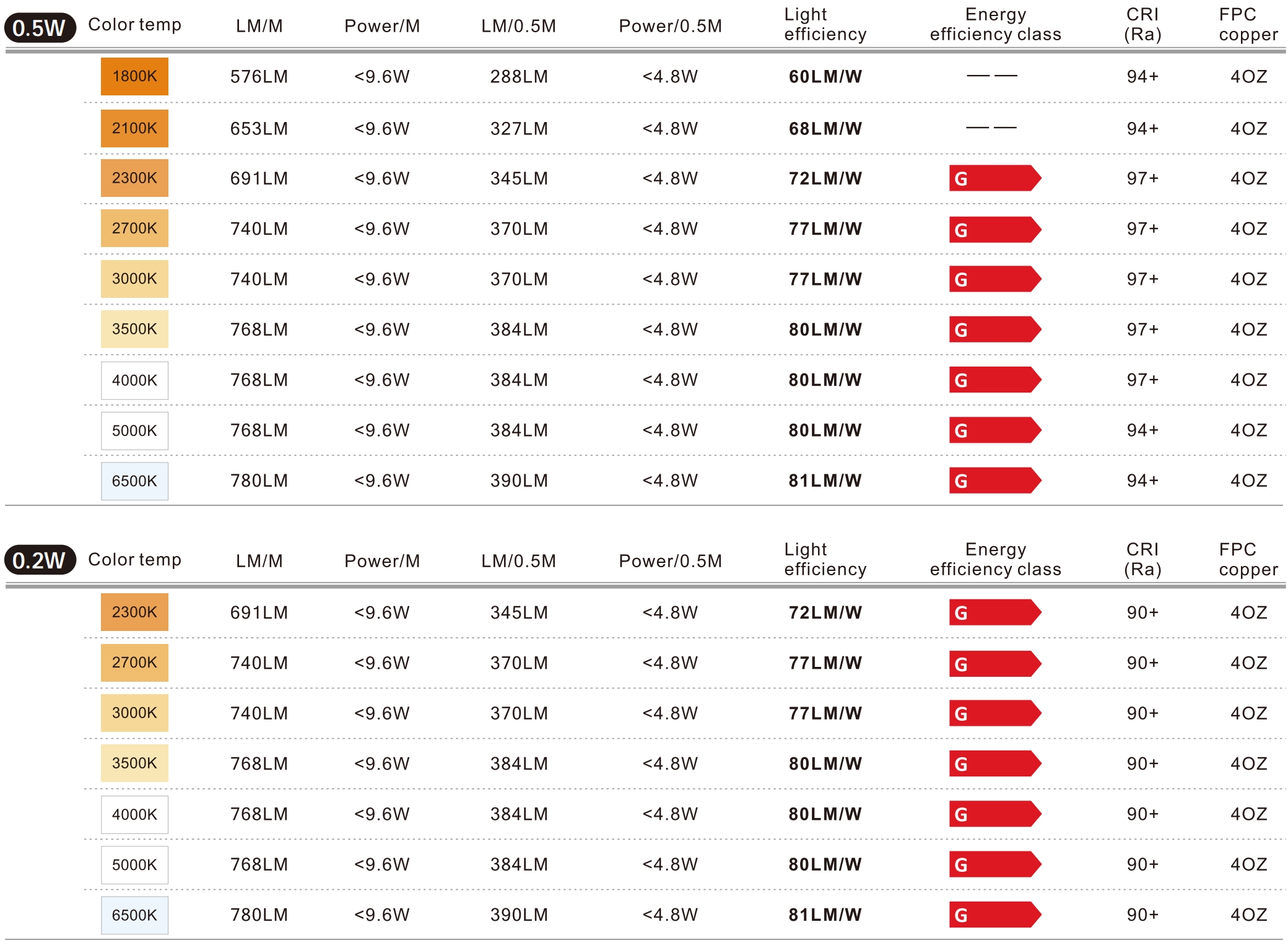Click the black 0.2W badge
The height and width of the screenshot is (948, 1288).
pyautogui.click(x=40, y=560)
